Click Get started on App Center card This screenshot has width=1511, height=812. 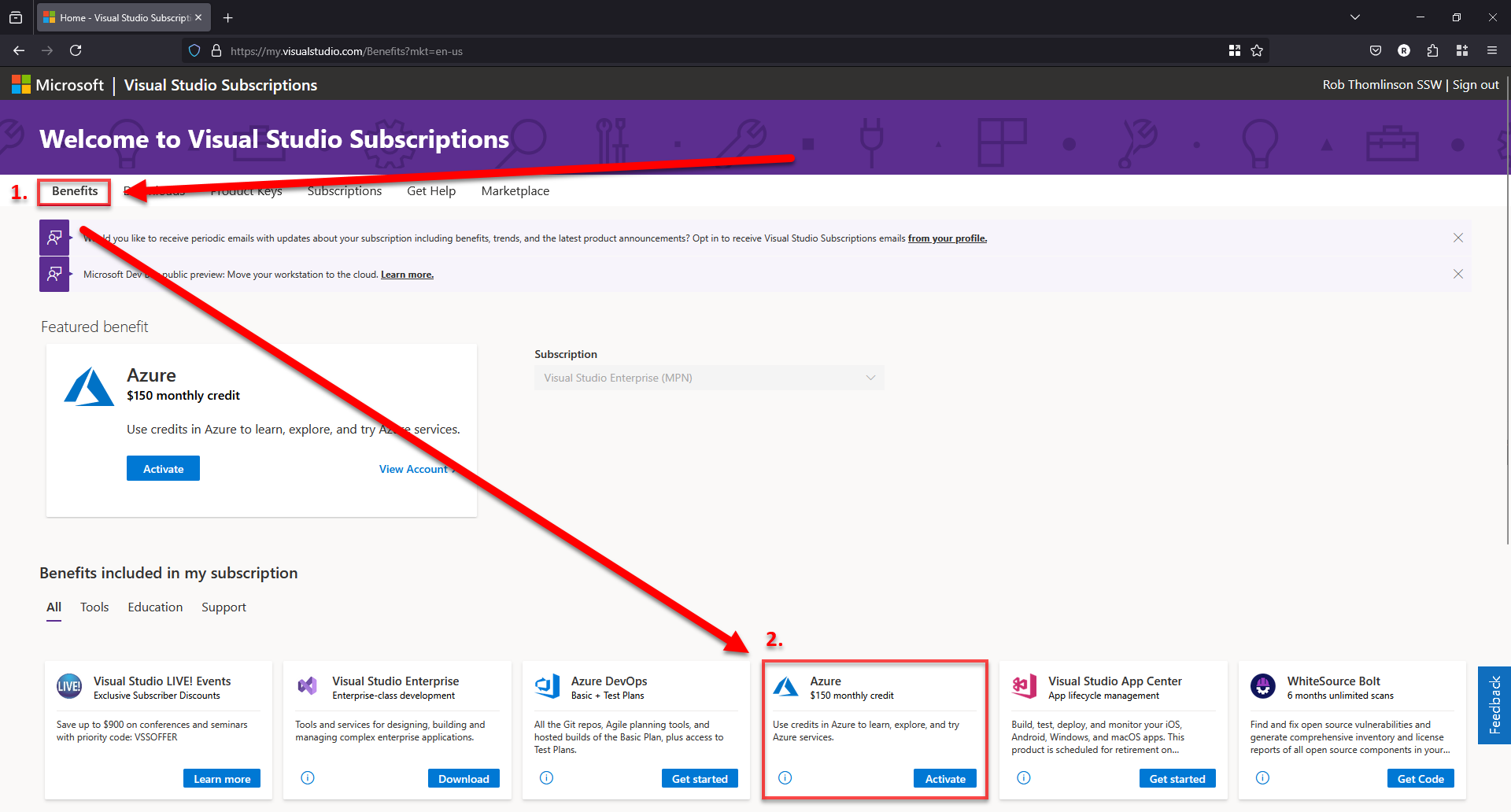pos(1177,778)
